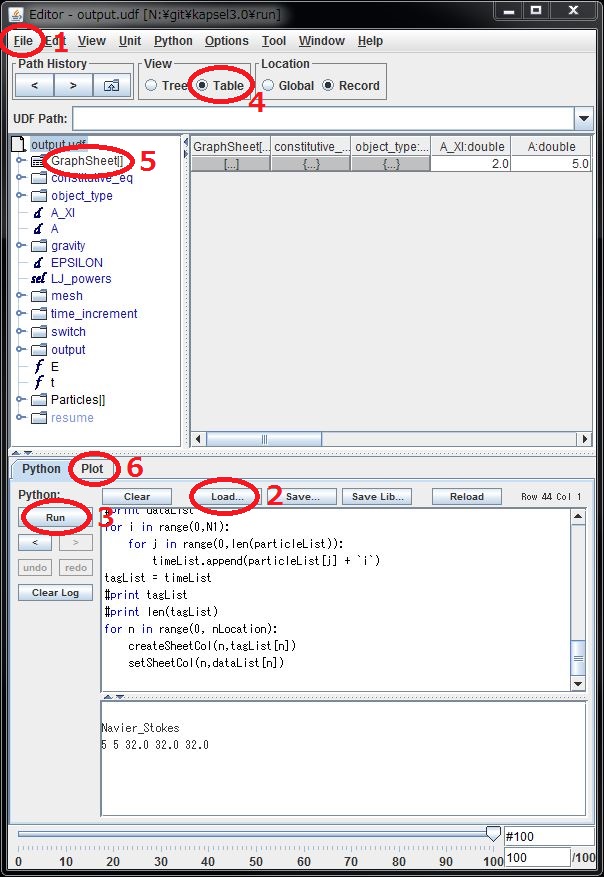Click the #100 record number field

coord(548,836)
